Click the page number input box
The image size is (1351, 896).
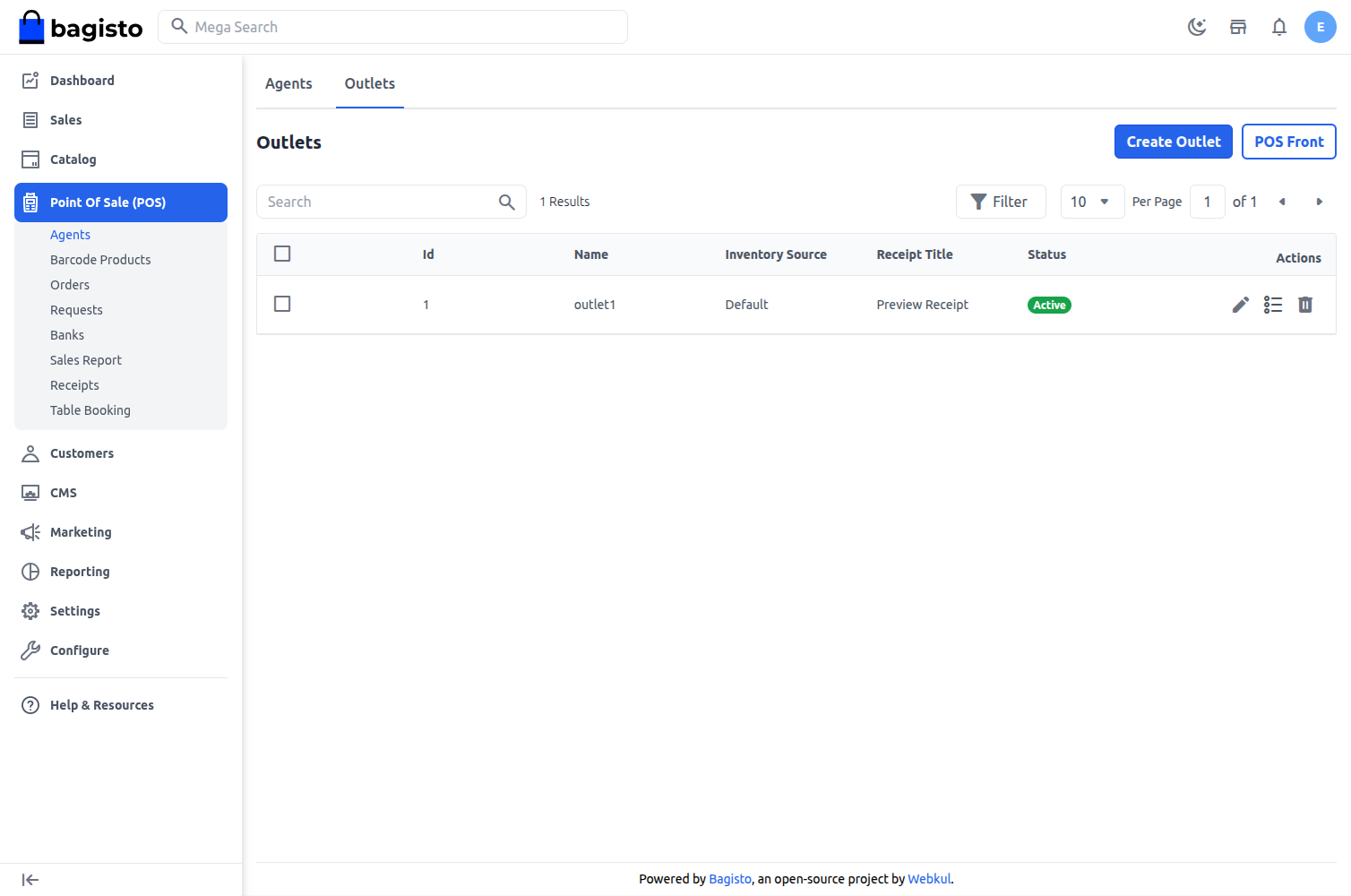pos(1208,202)
